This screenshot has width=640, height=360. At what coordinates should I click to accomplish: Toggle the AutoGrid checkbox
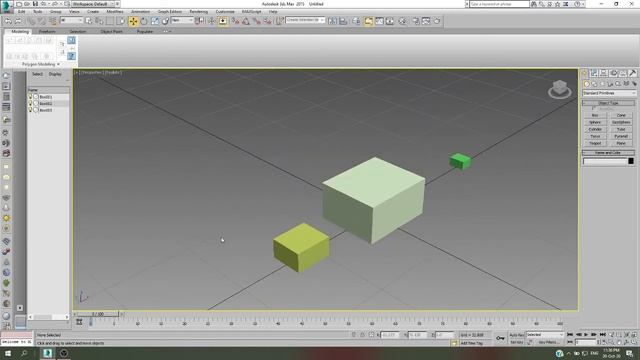pos(593,109)
